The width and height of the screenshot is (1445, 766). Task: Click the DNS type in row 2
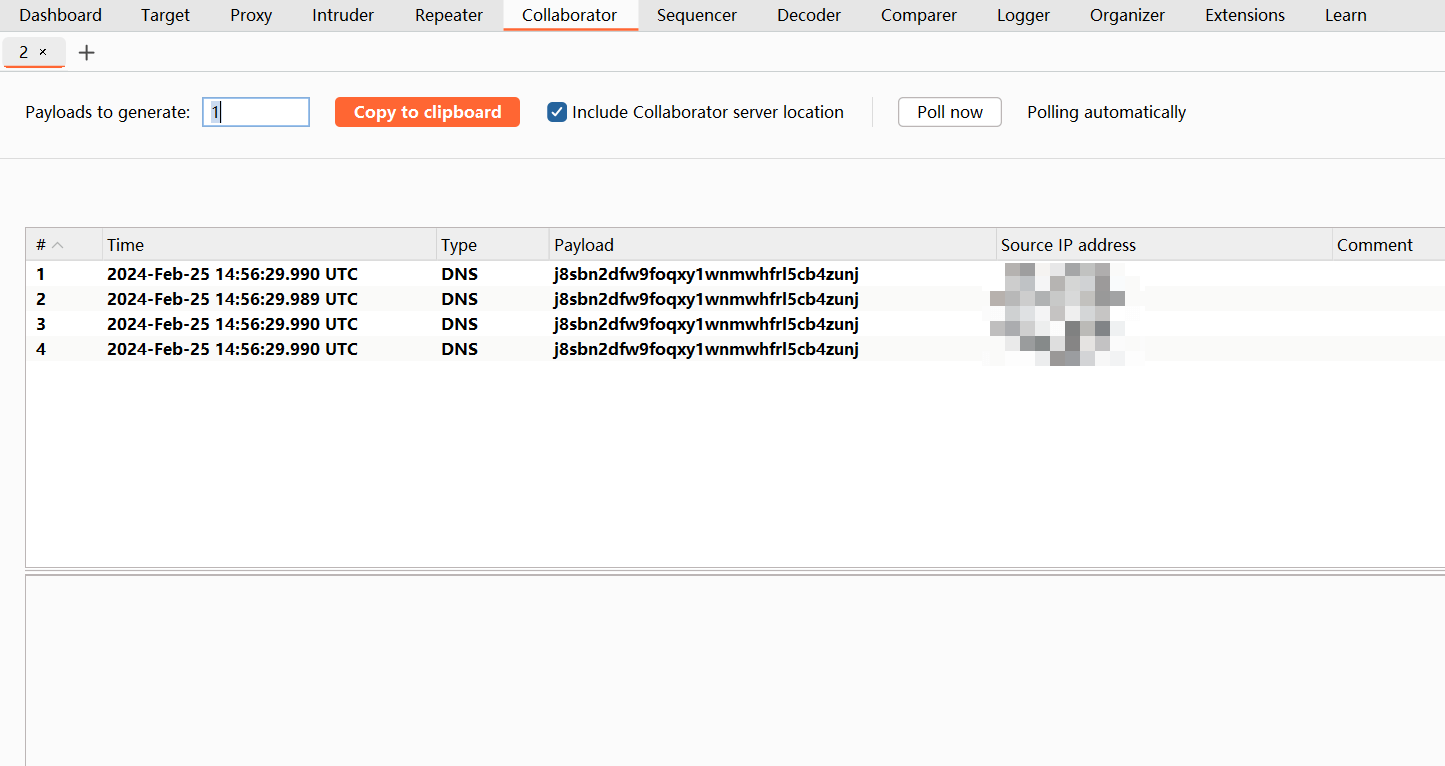coord(459,299)
